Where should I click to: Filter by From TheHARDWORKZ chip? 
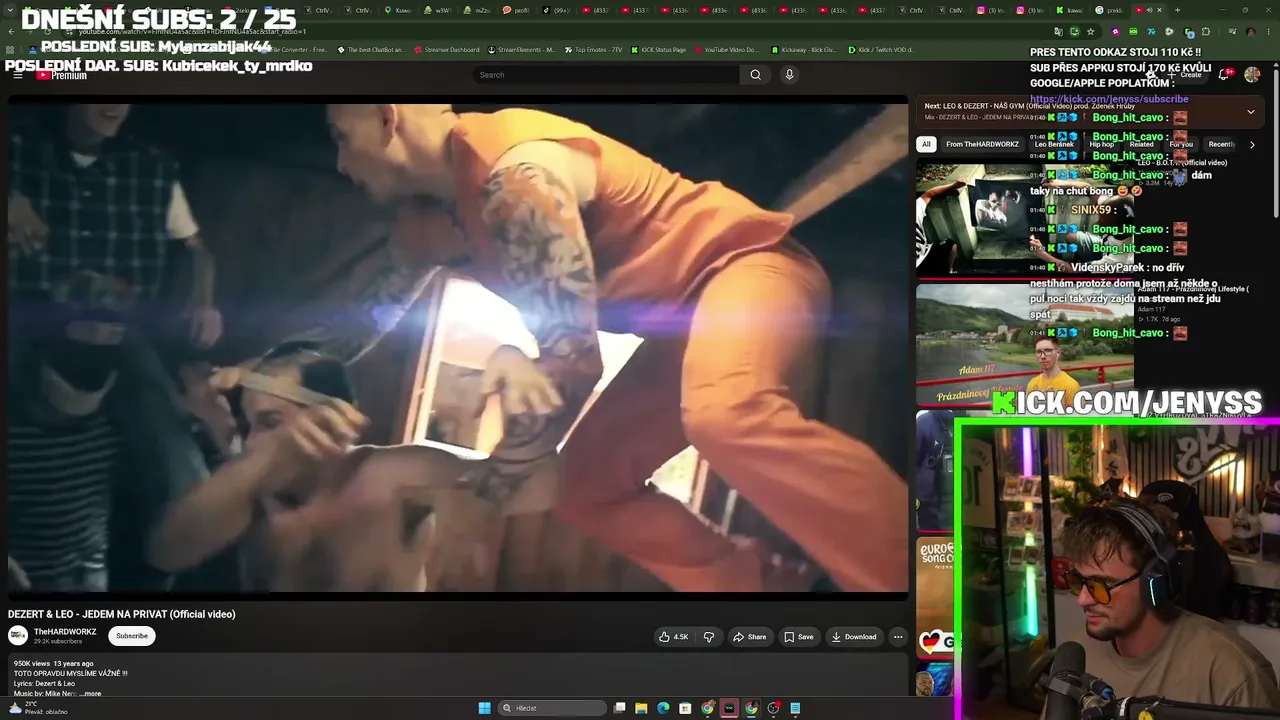pyautogui.click(x=982, y=144)
